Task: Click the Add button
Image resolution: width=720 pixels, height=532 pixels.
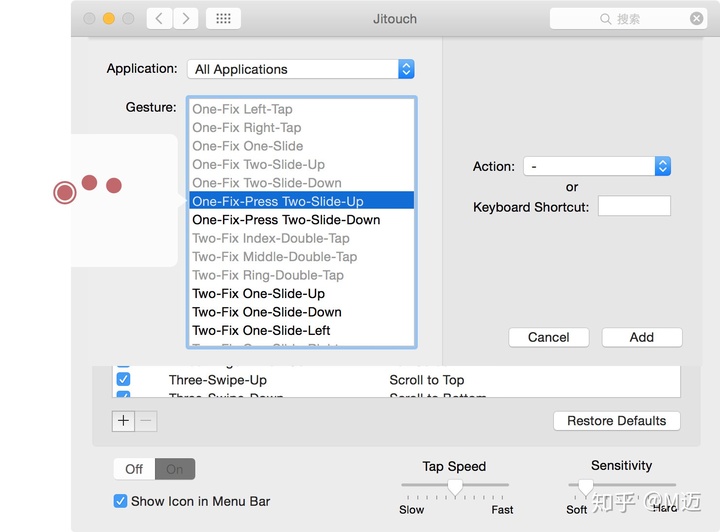Action: pos(641,337)
